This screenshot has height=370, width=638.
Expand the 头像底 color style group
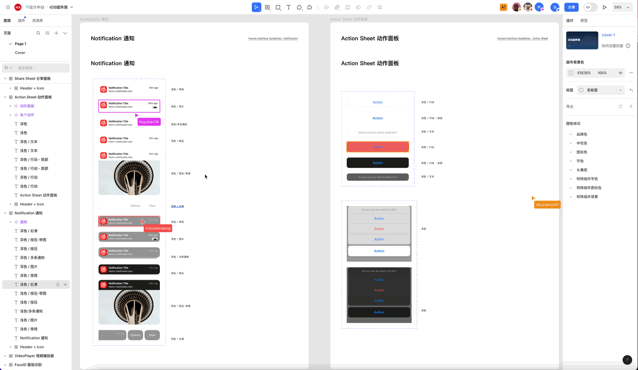point(571,170)
